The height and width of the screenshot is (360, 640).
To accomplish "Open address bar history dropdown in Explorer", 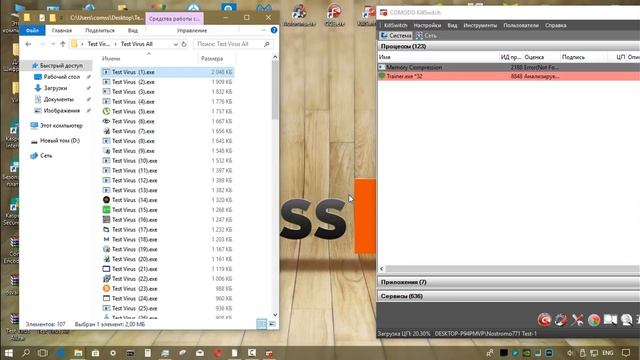I will click(x=176, y=44).
